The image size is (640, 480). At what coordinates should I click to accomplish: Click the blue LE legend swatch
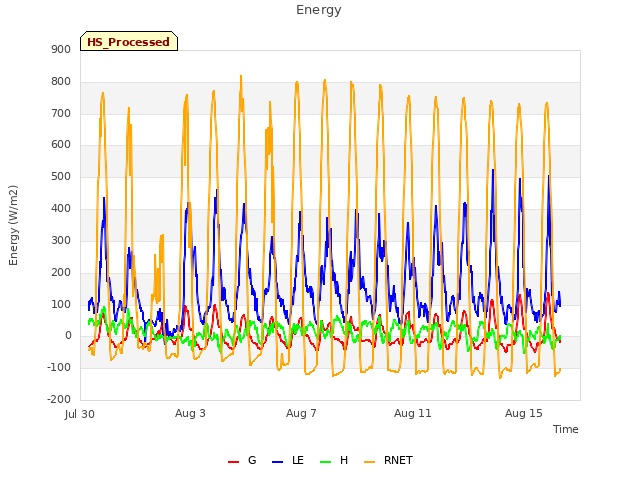pos(277,462)
